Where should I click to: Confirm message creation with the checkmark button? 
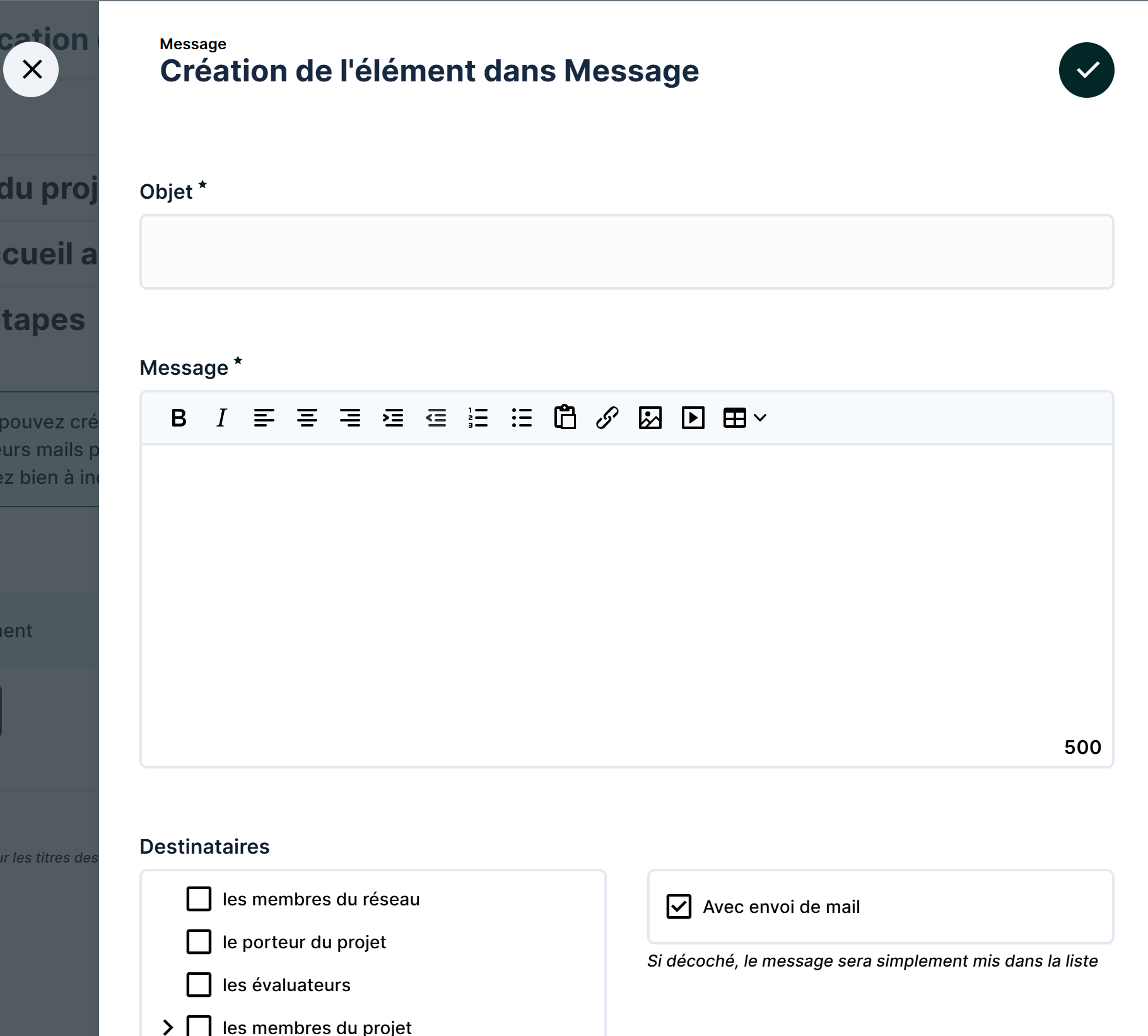click(1086, 70)
